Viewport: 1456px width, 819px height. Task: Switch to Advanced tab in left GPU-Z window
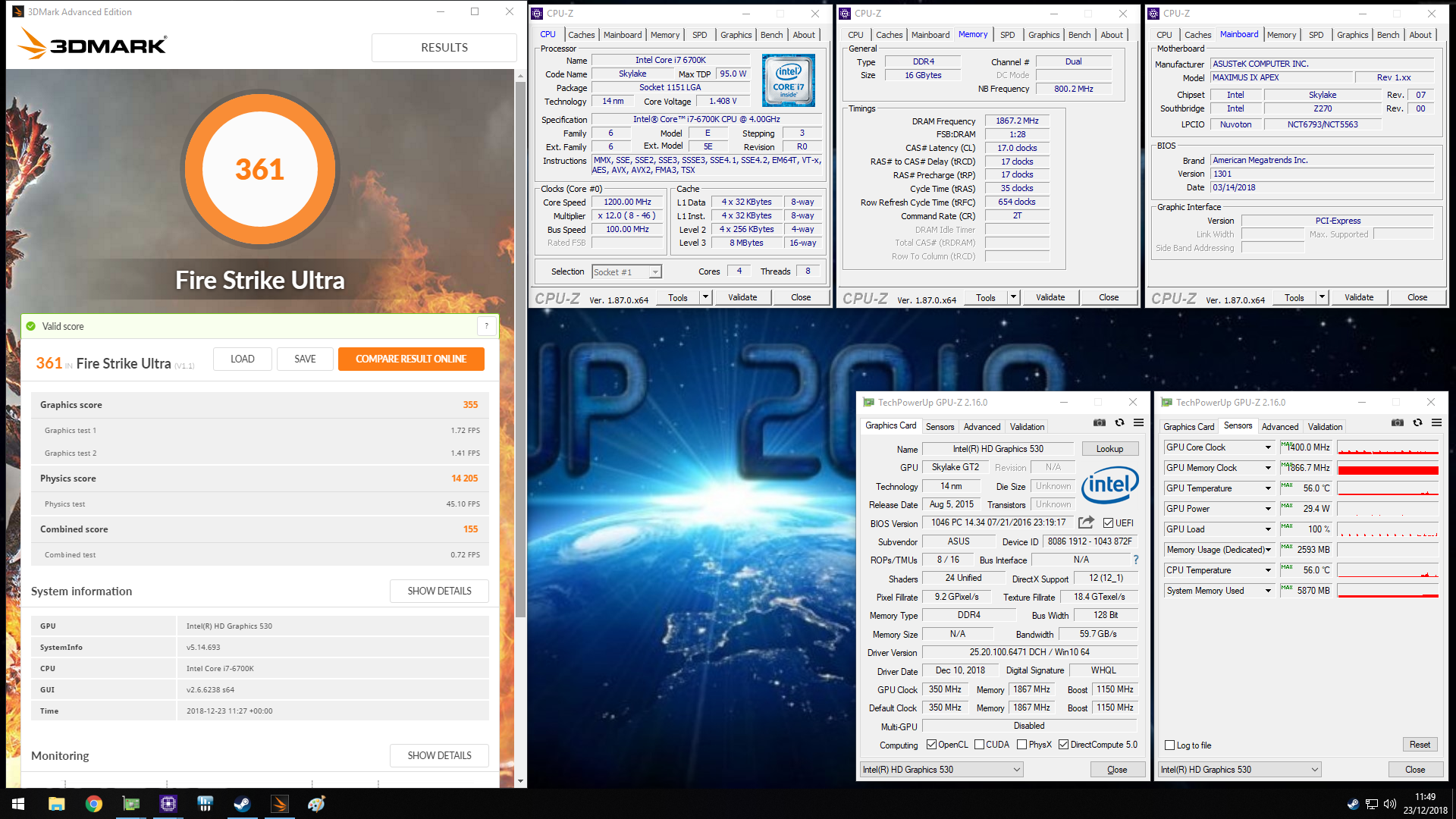[982, 427]
